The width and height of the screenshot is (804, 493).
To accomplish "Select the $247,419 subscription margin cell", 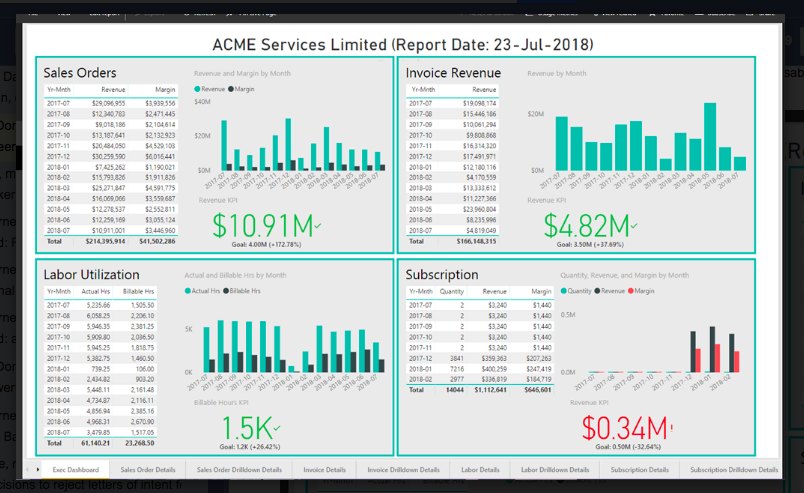I will pyautogui.click(x=538, y=369).
